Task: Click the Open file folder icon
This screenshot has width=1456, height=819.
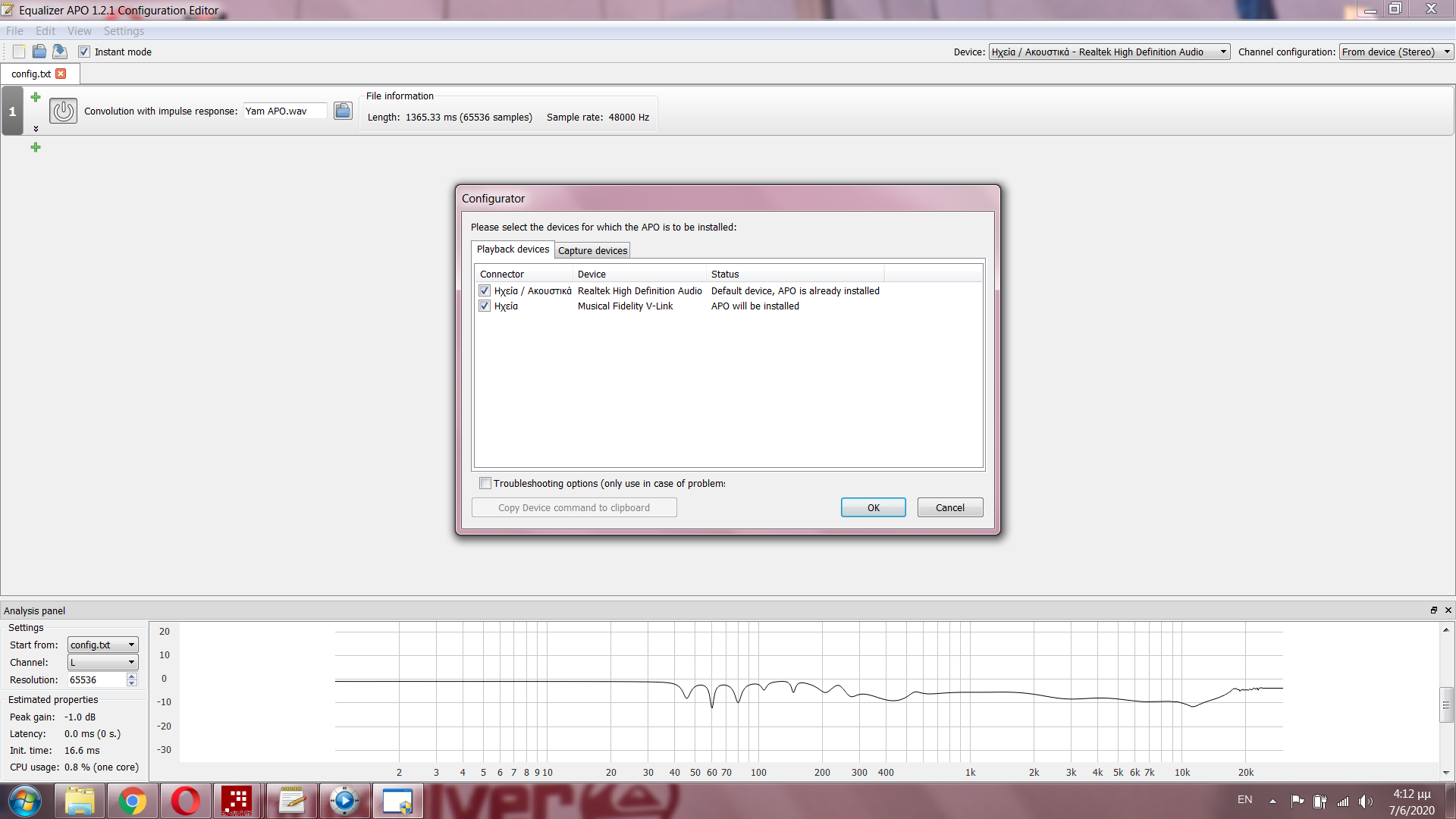Action: tap(39, 52)
